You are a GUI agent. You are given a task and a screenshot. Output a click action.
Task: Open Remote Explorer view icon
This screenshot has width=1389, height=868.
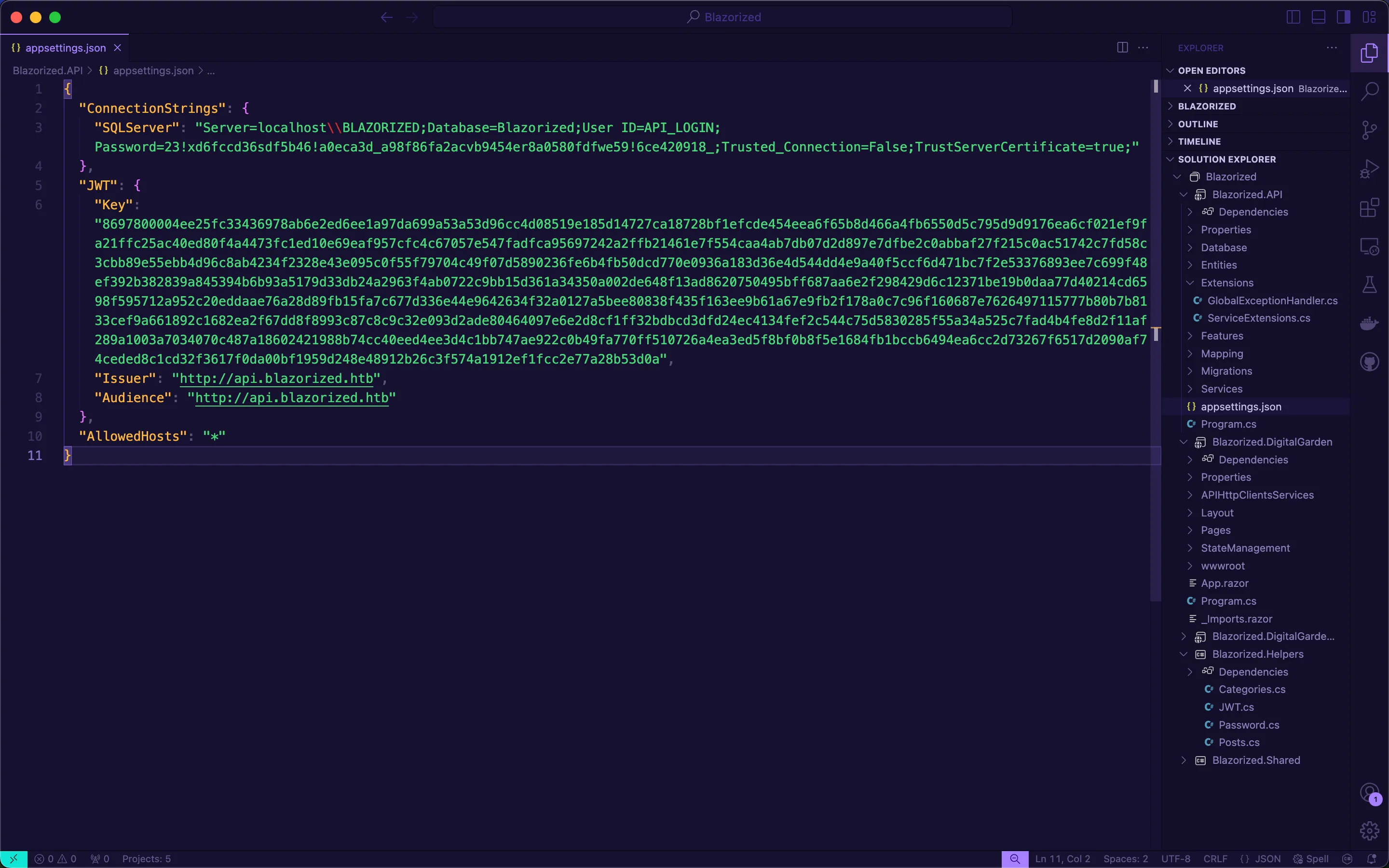[x=1370, y=247]
